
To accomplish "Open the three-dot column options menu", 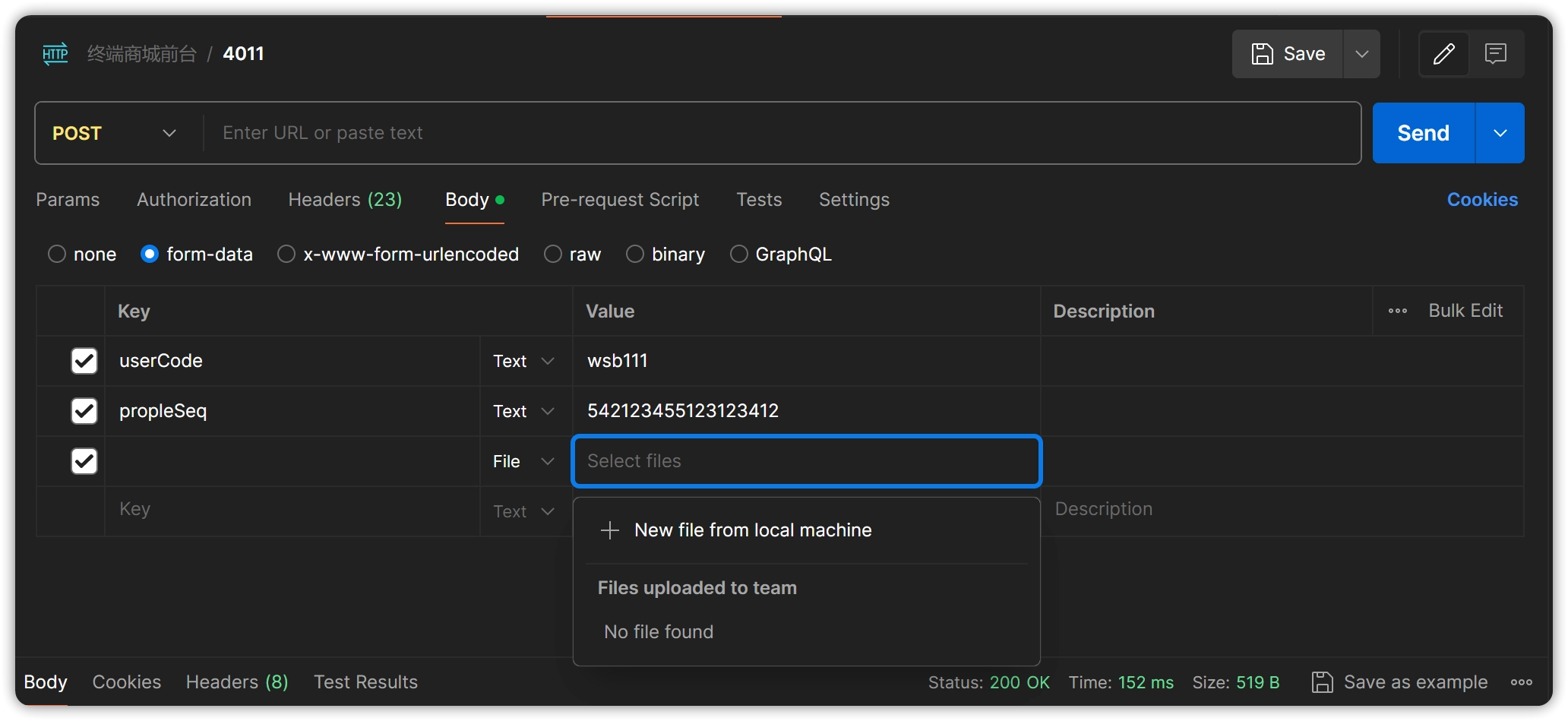I will click(x=1398, y=311).
